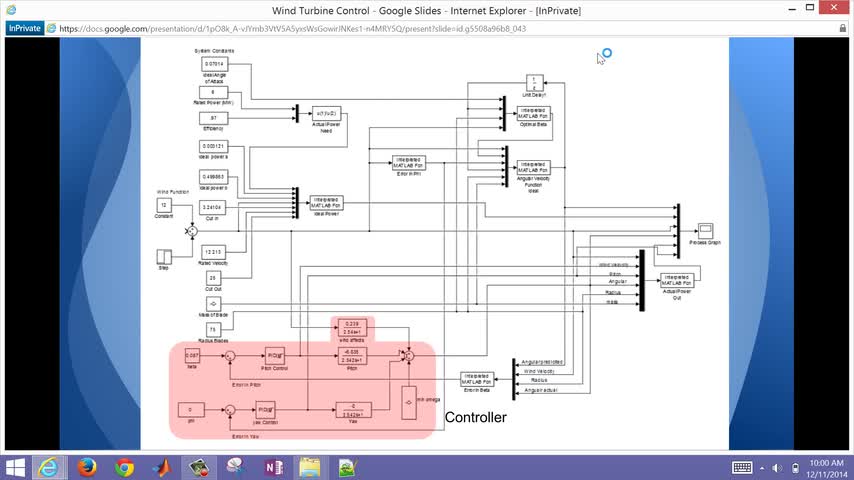This screenshot has width=854, height=480.
Task: Click the InPrivate badge in address bar
Action: point(25,28)
